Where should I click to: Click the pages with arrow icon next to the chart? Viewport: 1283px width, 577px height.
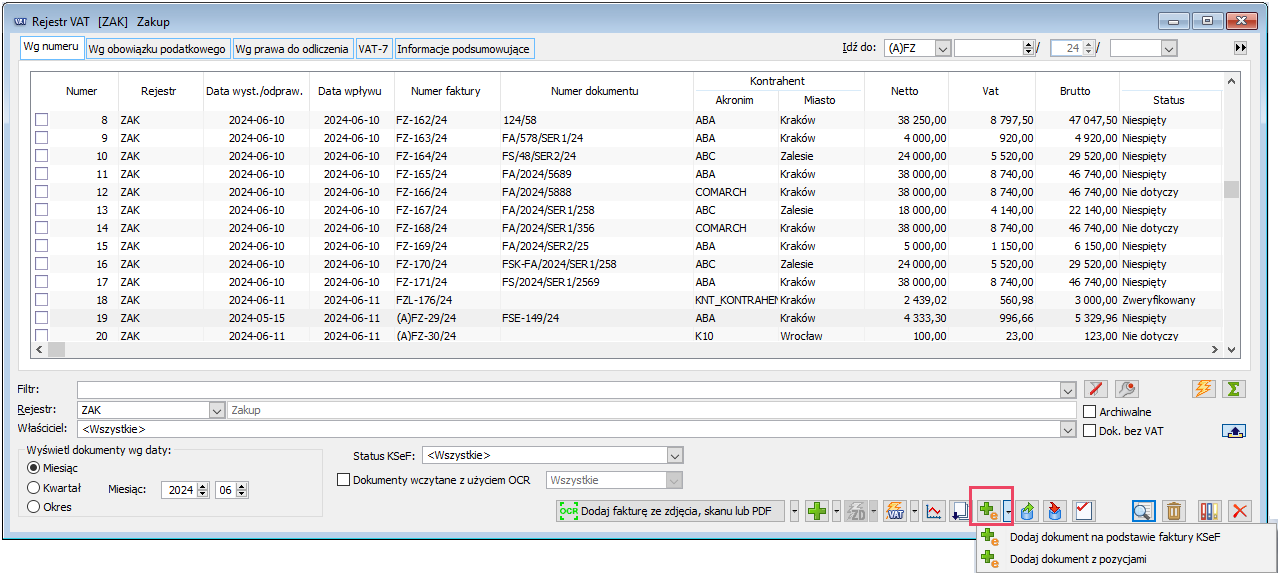(961, 511)
